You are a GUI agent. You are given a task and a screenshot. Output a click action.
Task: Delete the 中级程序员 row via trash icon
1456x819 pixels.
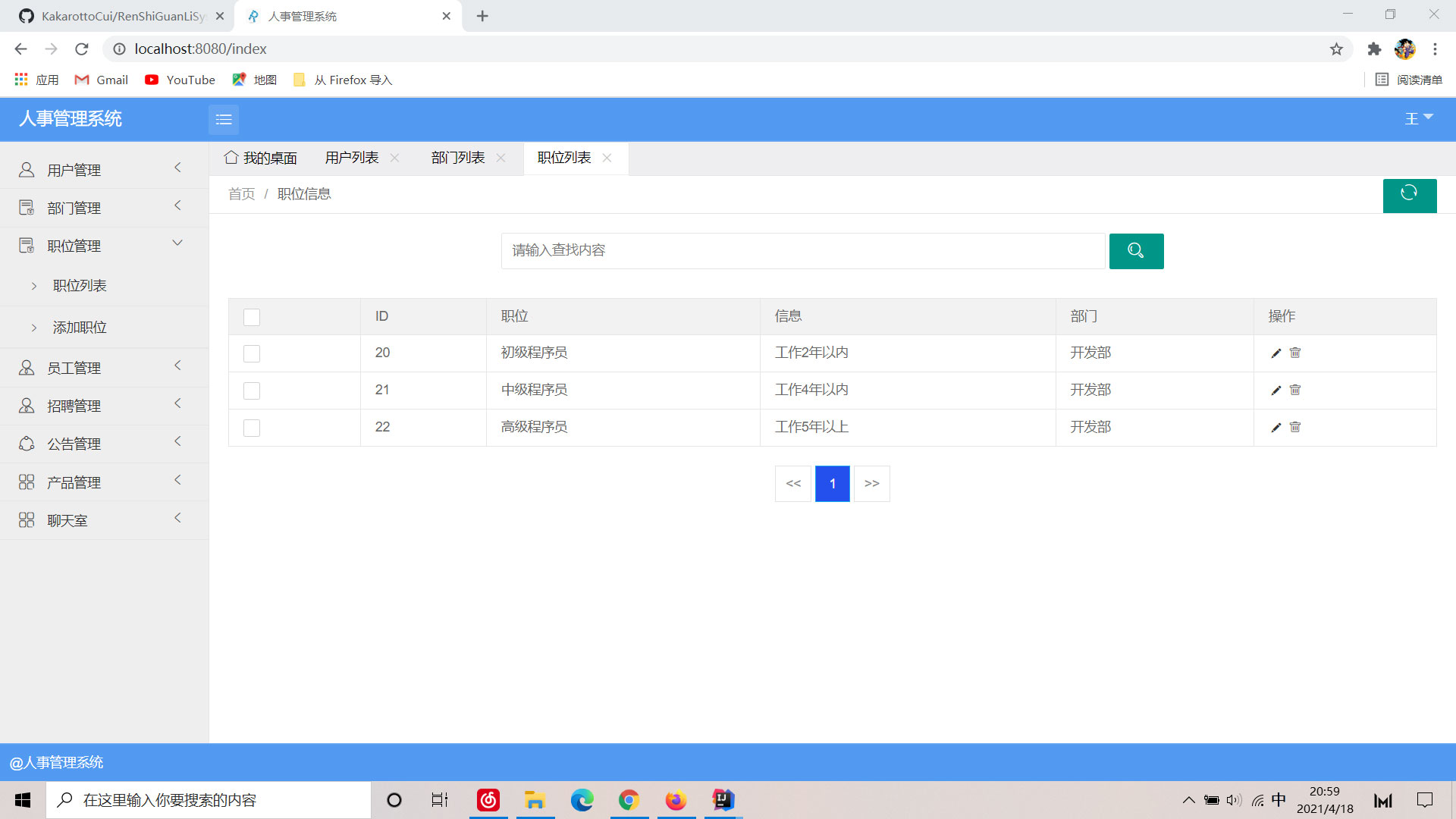(x=1295, y=390)
